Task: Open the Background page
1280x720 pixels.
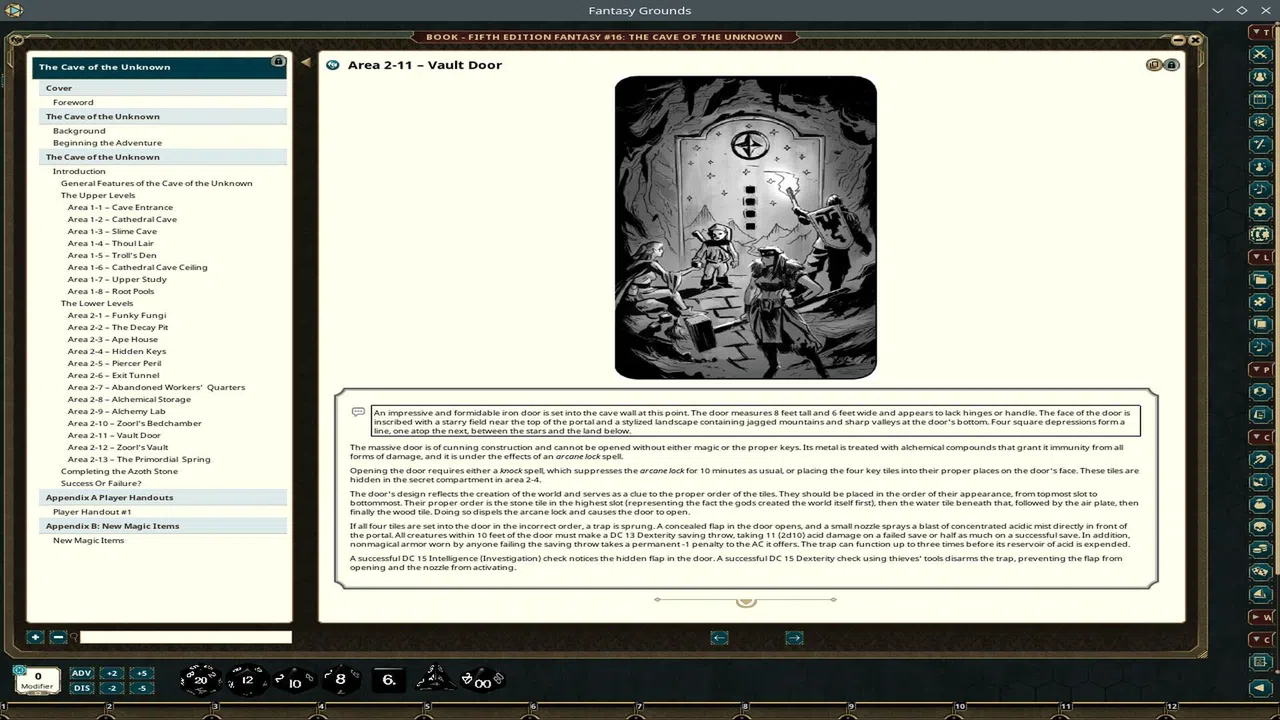Action: (x=79, y=131)
